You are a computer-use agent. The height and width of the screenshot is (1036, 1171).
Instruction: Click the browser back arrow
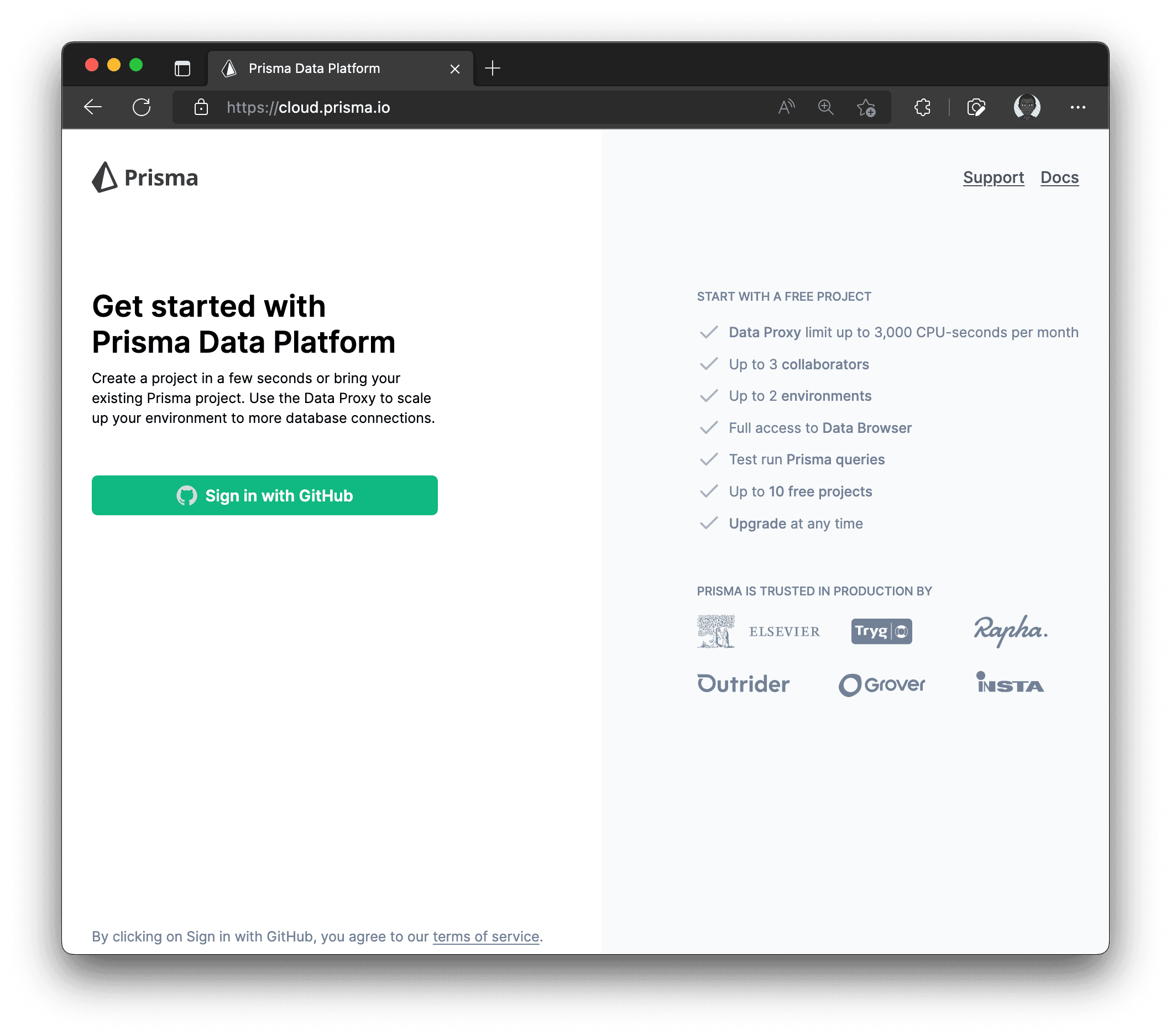[93, 107]
